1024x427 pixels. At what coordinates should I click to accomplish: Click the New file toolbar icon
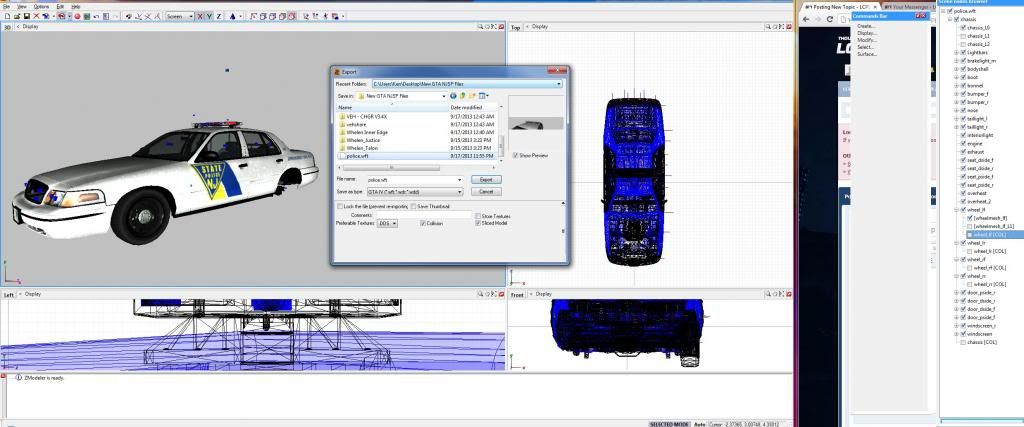pos(7,16)
